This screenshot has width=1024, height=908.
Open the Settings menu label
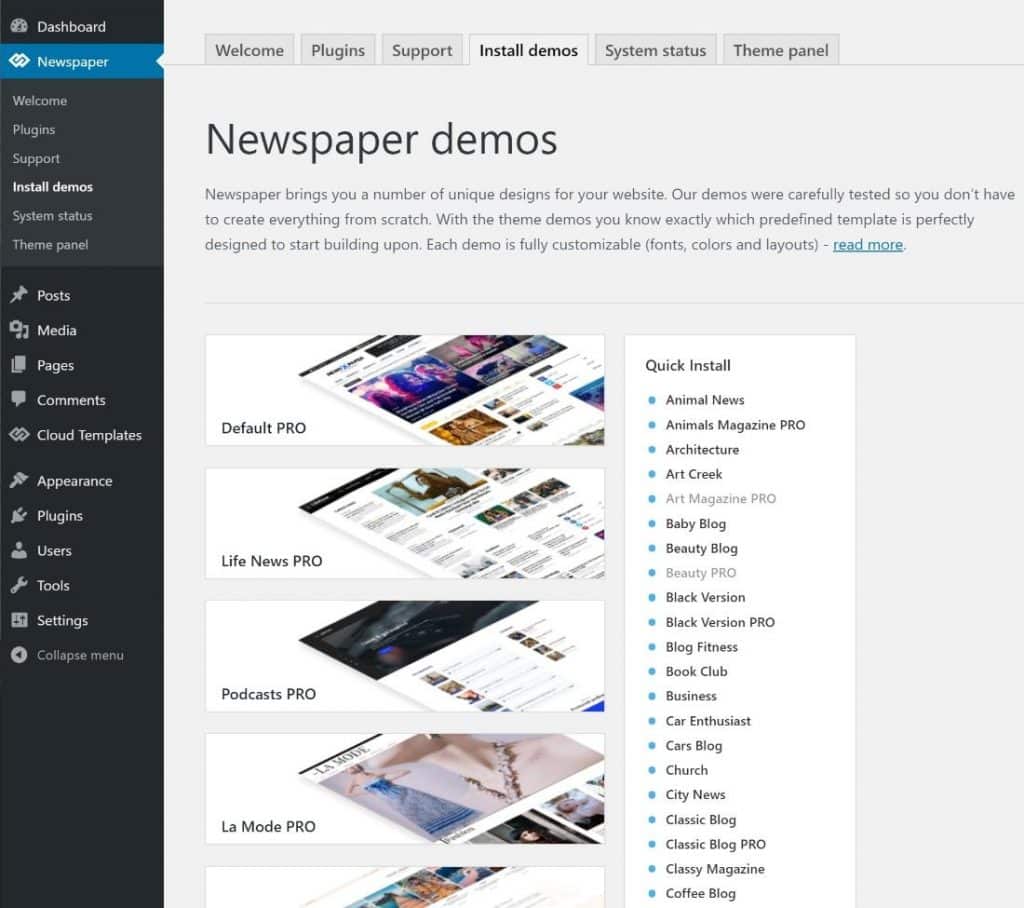[x=62, y=621]
